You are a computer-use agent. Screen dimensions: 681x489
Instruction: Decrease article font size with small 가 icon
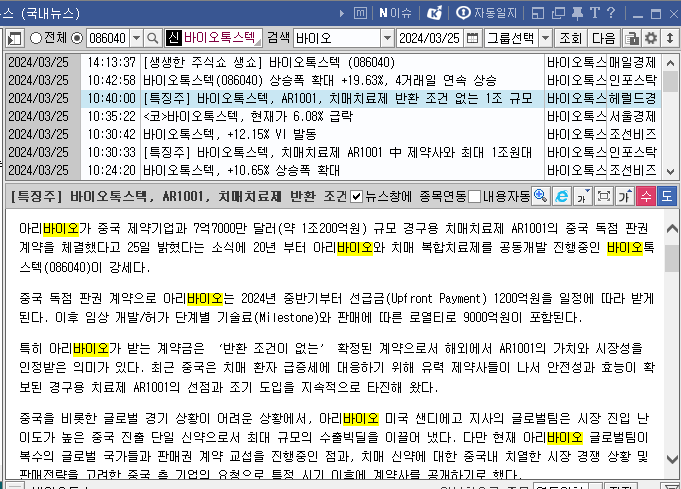point(582,196)
